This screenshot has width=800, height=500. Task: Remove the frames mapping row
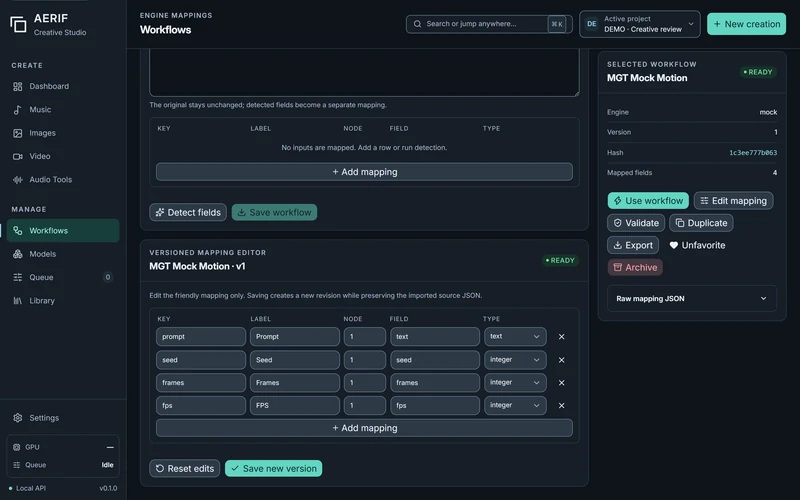(x=561, y=383)
